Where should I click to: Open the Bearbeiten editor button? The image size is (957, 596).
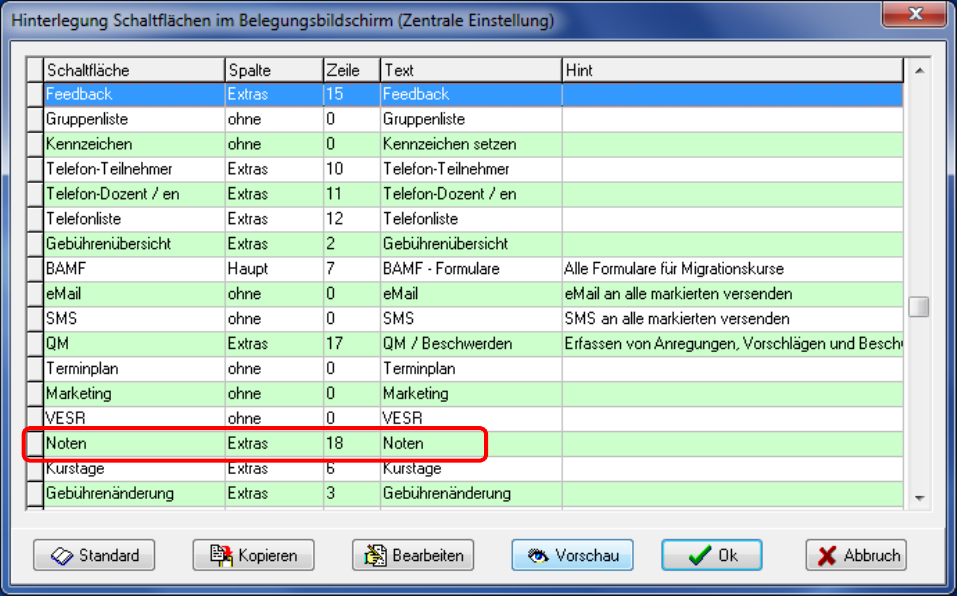pyautogui.click(x=413, y=555)
